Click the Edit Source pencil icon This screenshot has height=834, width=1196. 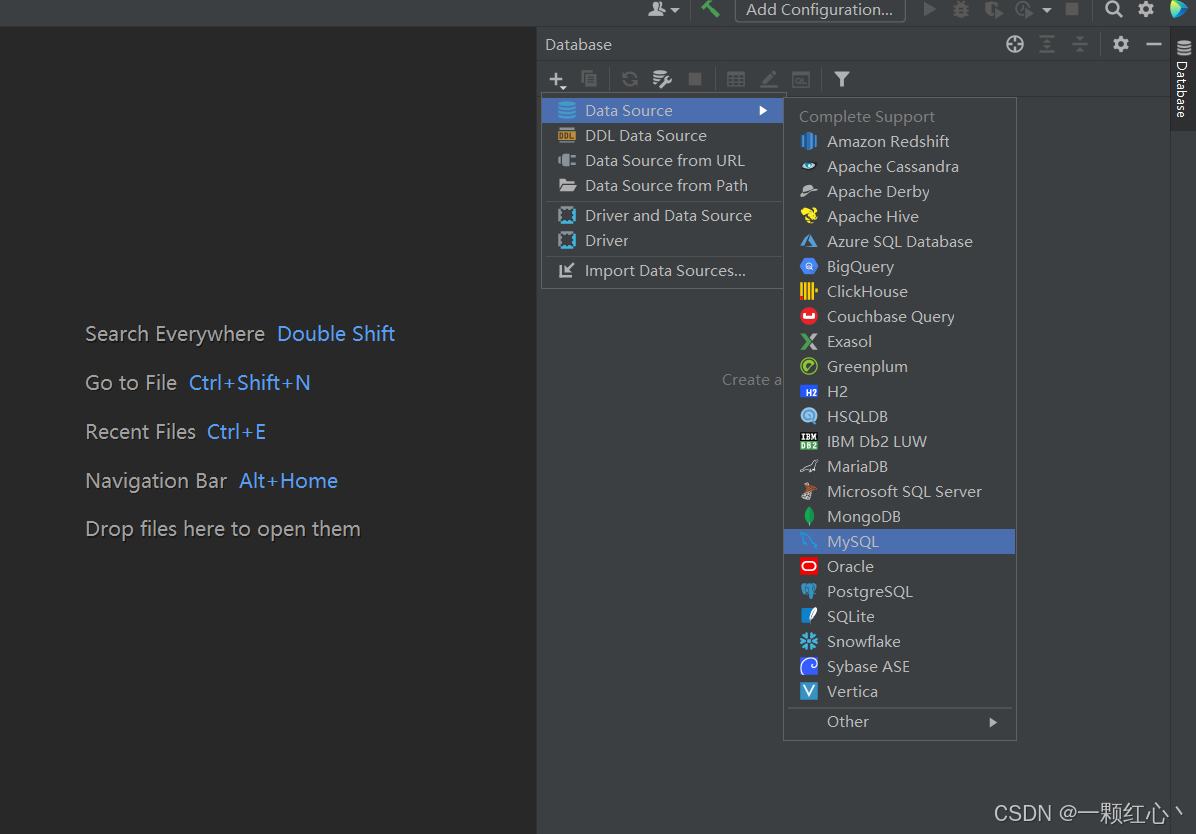pos(769,79)
